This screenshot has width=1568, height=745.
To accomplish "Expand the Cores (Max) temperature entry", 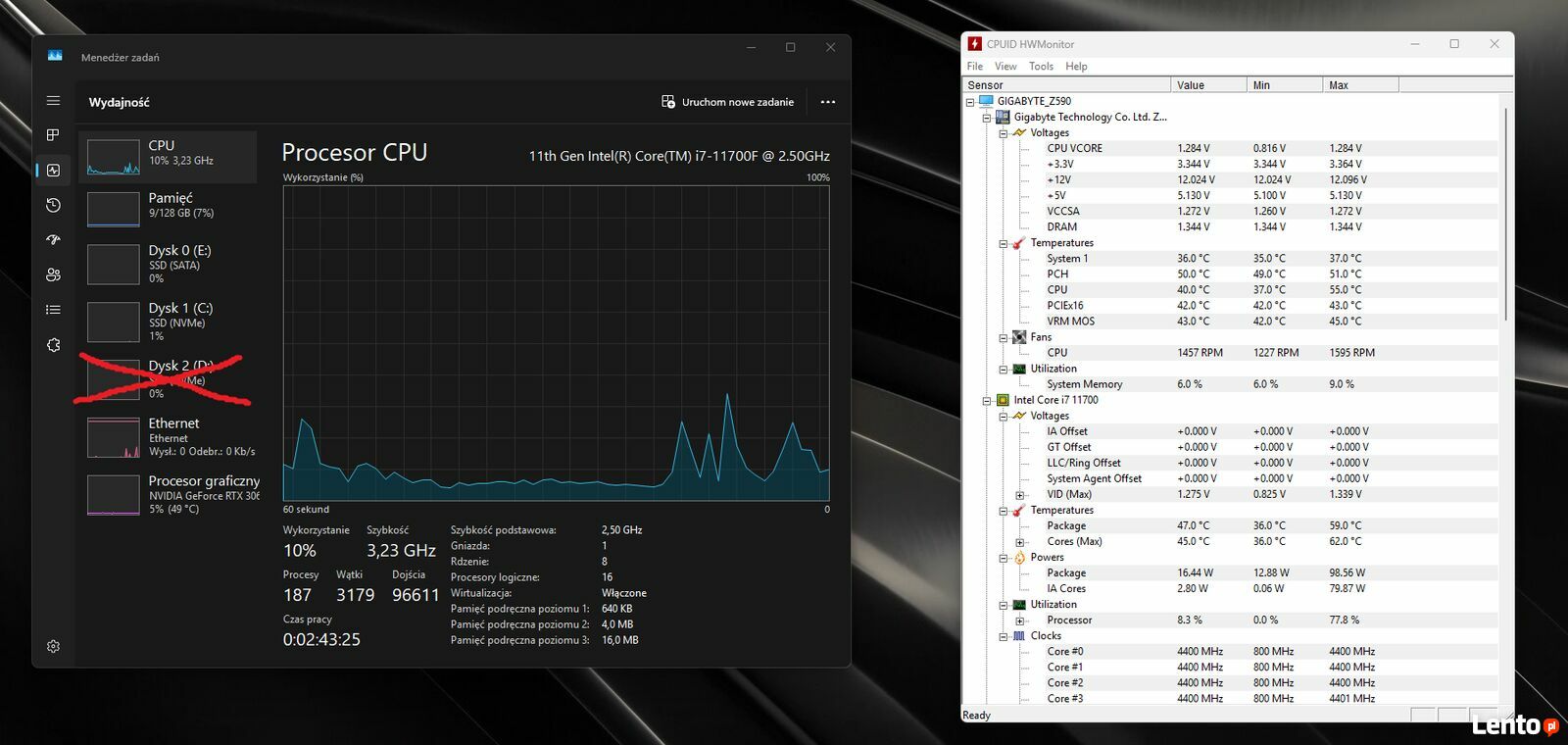I will 1019,542.
